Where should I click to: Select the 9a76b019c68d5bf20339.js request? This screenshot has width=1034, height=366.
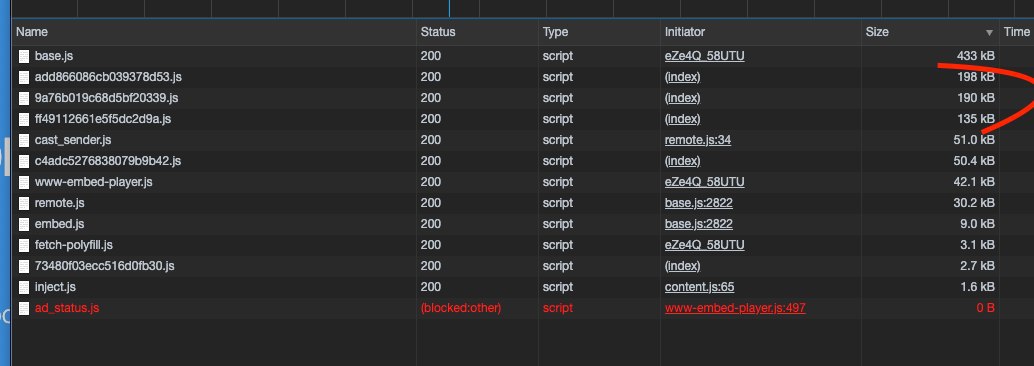click(x=523, y=98)
